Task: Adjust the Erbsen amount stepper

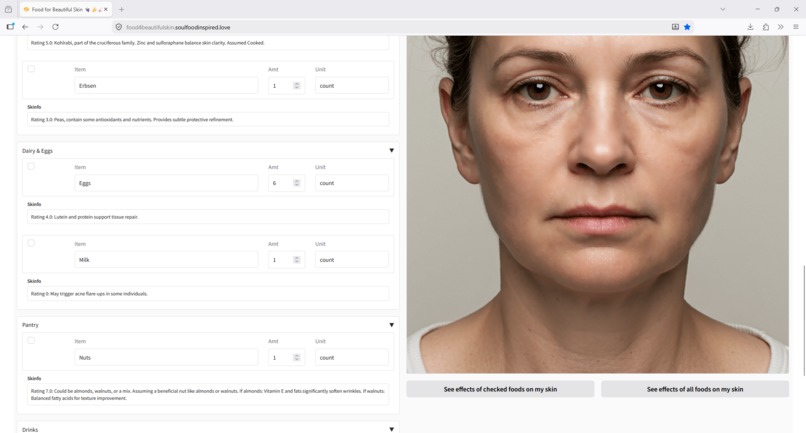Action: point(297,86)
